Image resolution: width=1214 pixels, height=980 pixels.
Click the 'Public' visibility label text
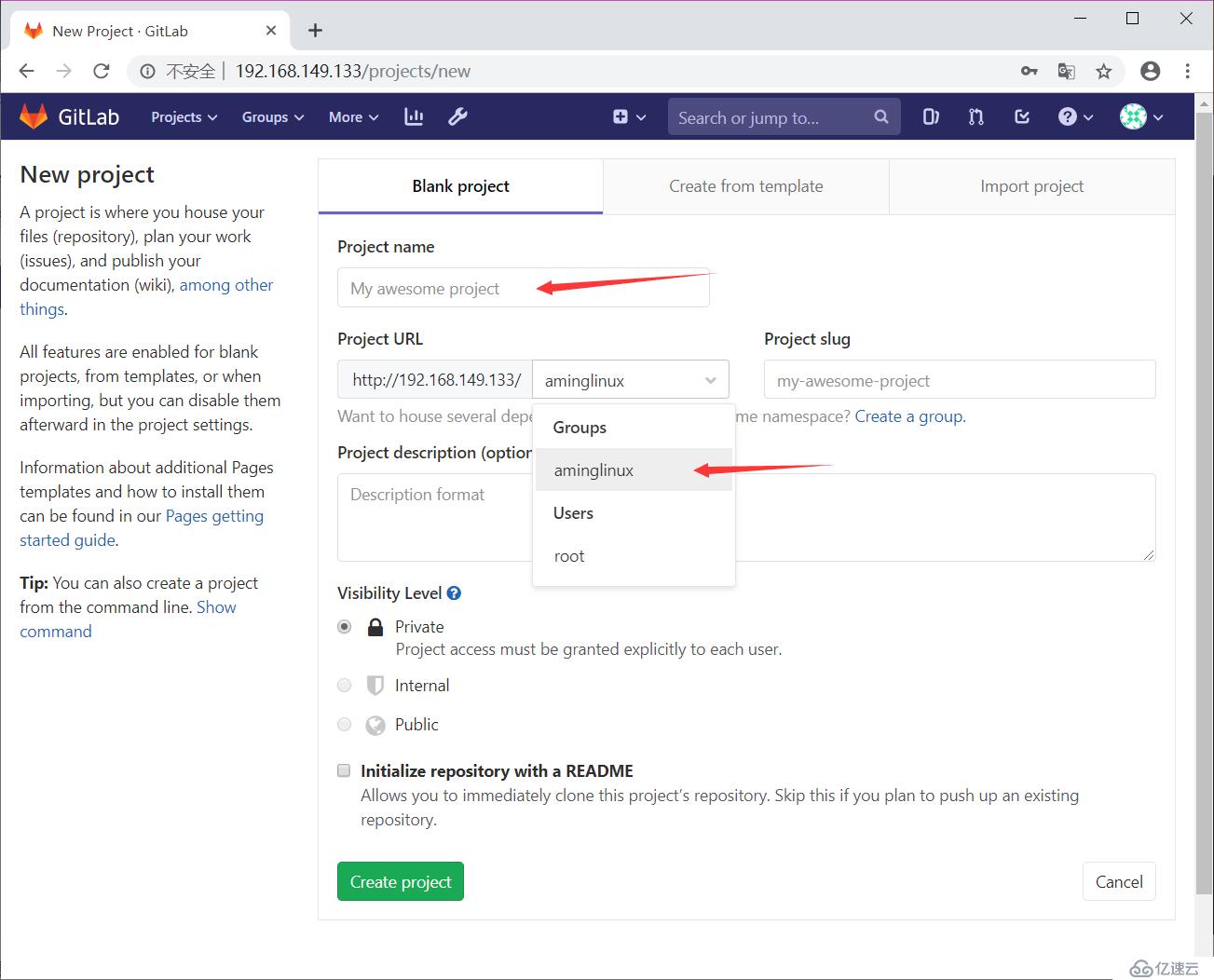[x=416, y=725]
